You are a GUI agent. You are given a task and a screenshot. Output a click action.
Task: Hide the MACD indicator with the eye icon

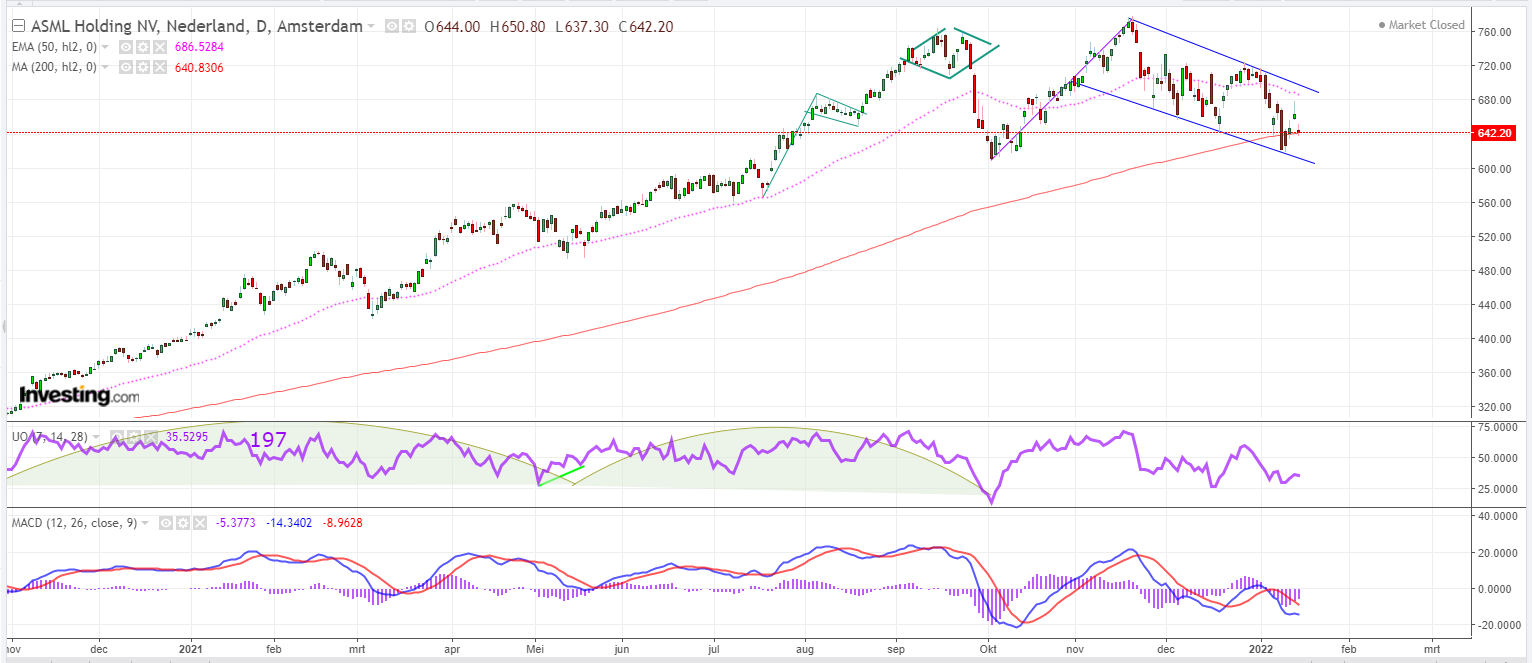click(x=165, y=522)
